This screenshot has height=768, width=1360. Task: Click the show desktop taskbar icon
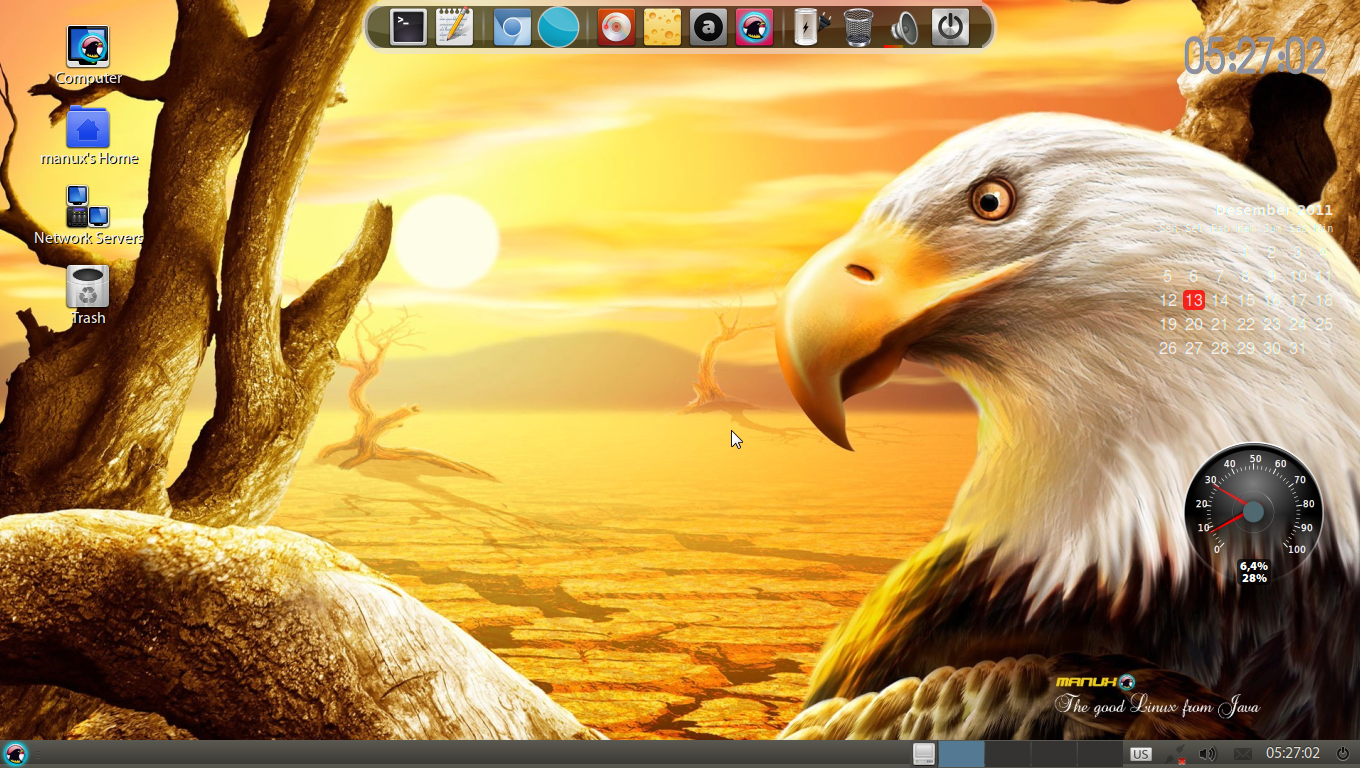(x=924, y=754)
